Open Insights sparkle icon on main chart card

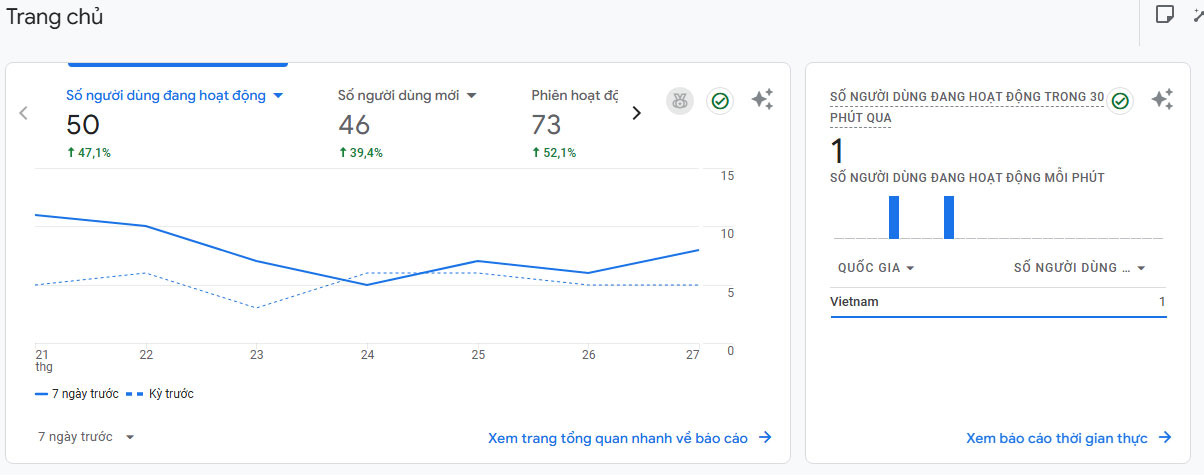click(762, 100)
